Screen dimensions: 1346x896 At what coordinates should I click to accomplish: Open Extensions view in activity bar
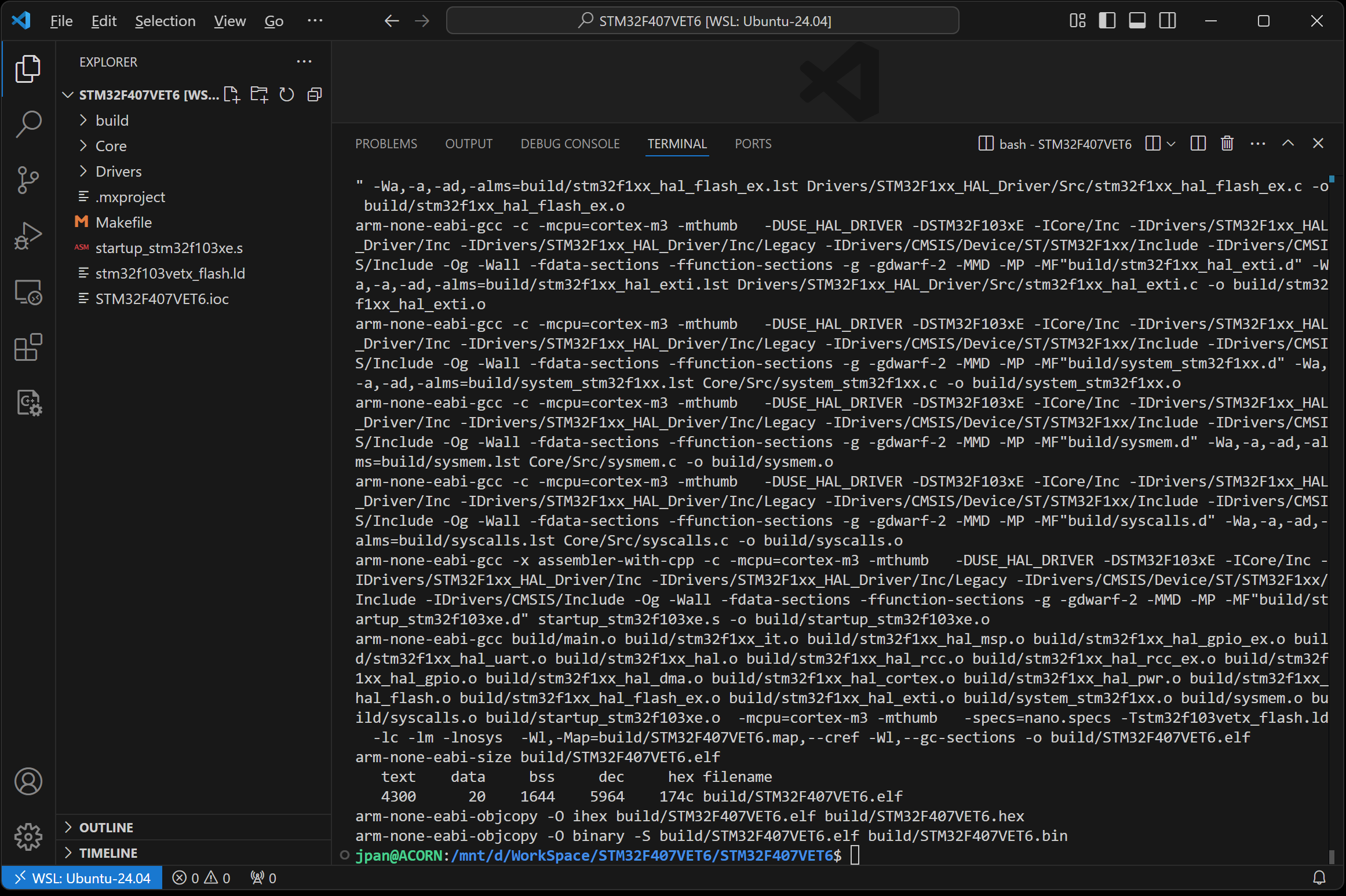pyautogui.click(x=28, y=348)
